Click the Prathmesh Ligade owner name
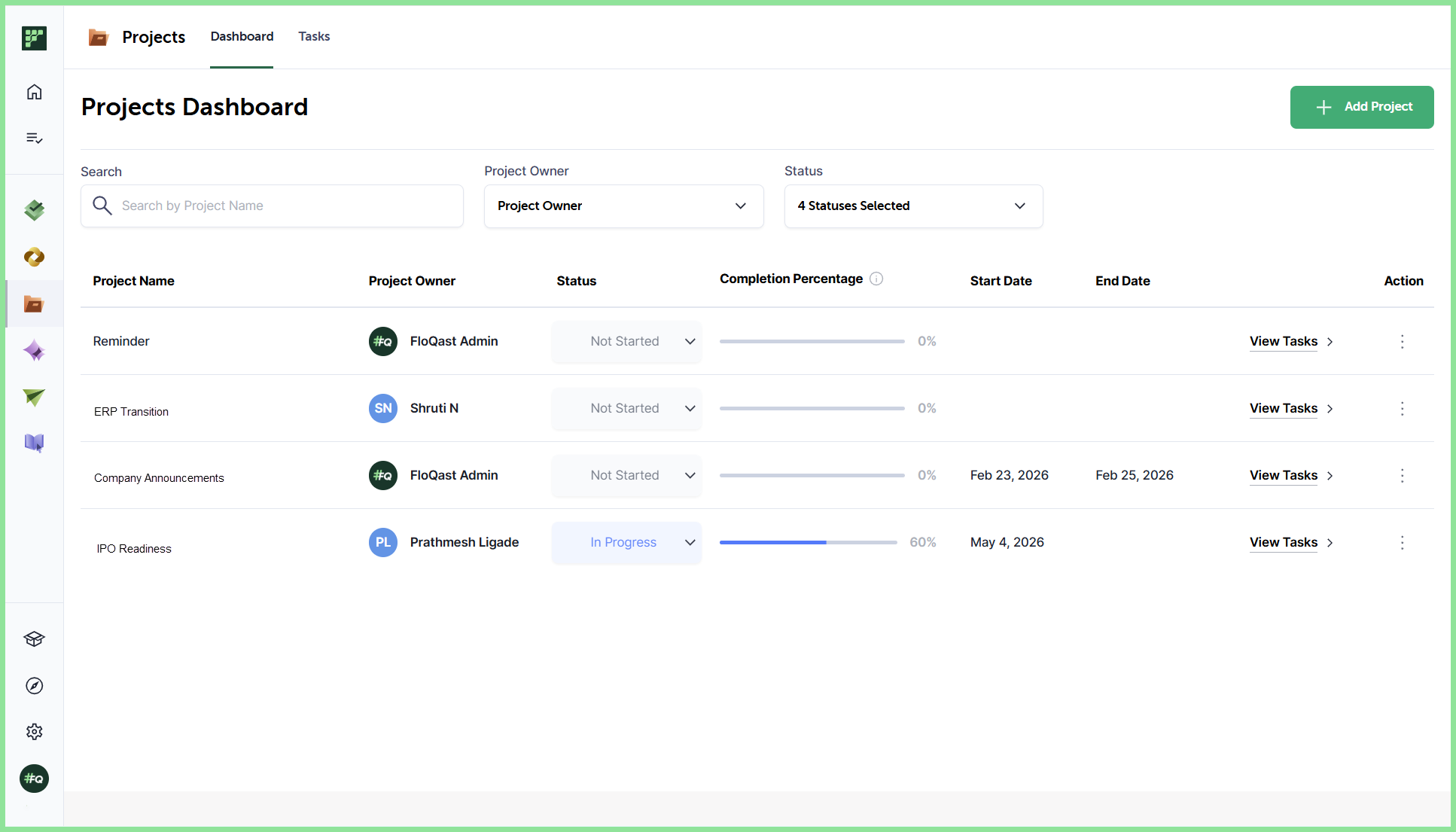Screen dimensions: 1456x832 coord(465,542)
